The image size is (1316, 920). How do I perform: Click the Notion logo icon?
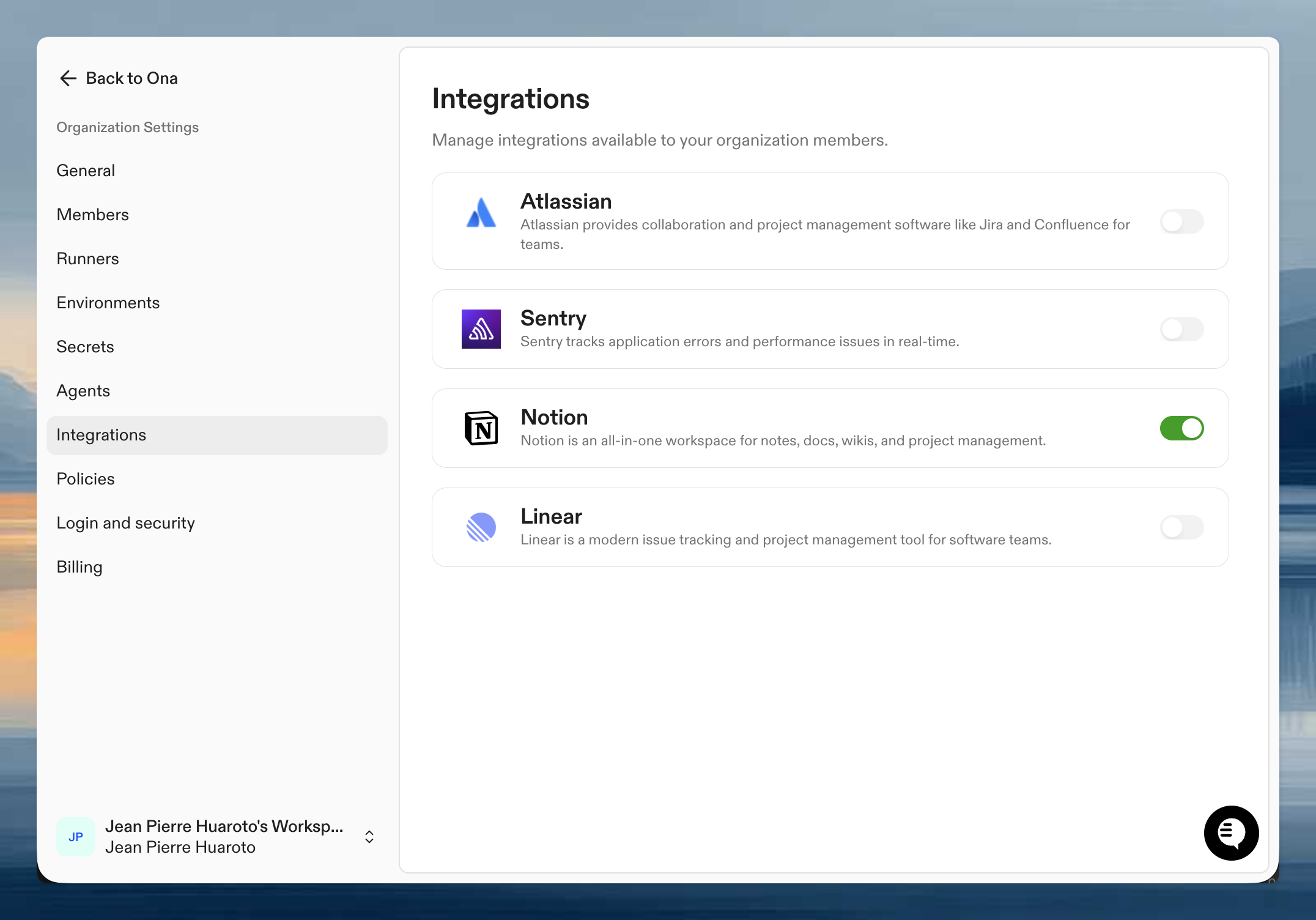(481, 428)
